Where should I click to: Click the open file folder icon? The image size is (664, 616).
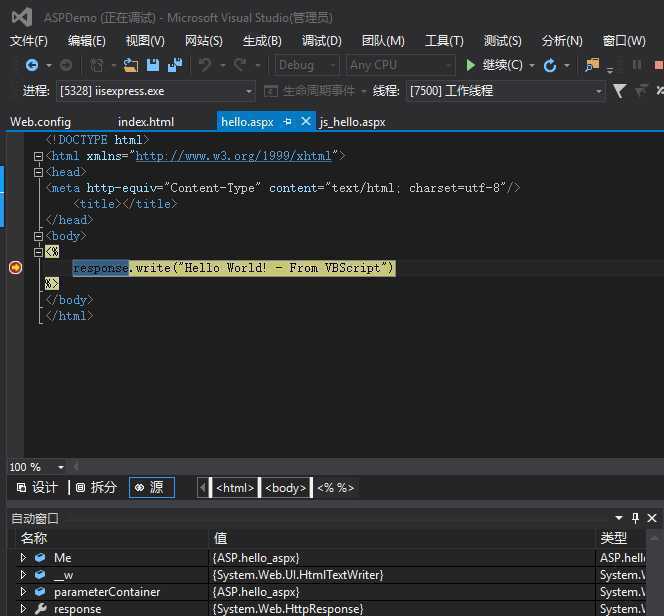pyautogui.click(x=131, y=65)
